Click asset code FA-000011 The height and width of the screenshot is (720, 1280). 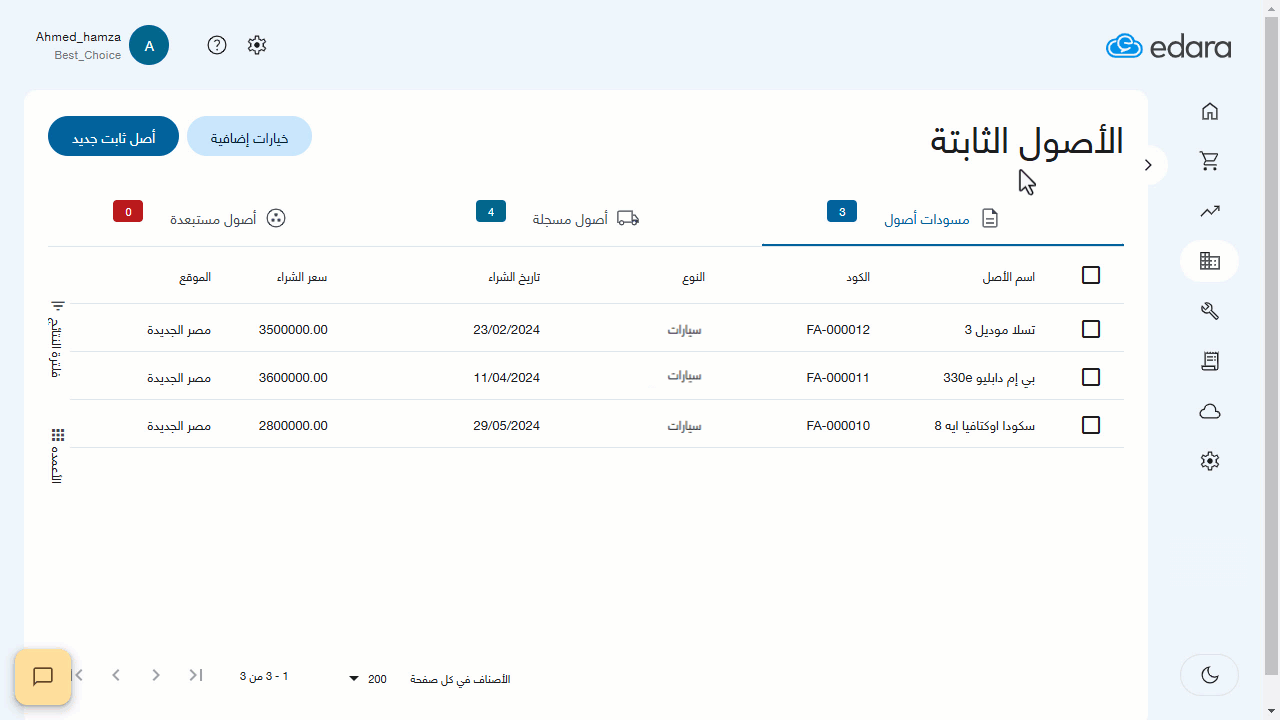click(x=838, y=378)
